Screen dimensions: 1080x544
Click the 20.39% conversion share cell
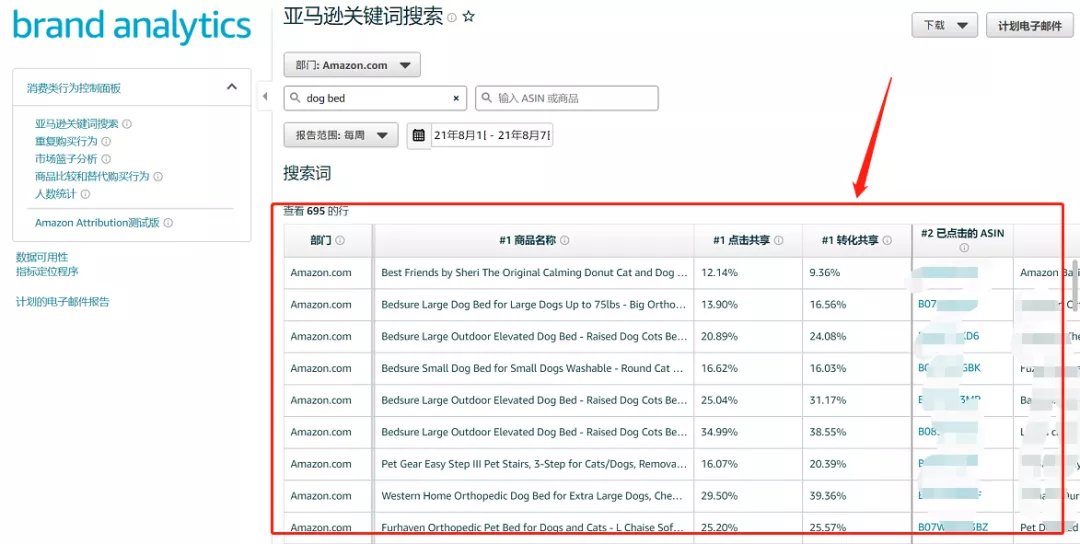pyautogui.click(x=857, y=464)
